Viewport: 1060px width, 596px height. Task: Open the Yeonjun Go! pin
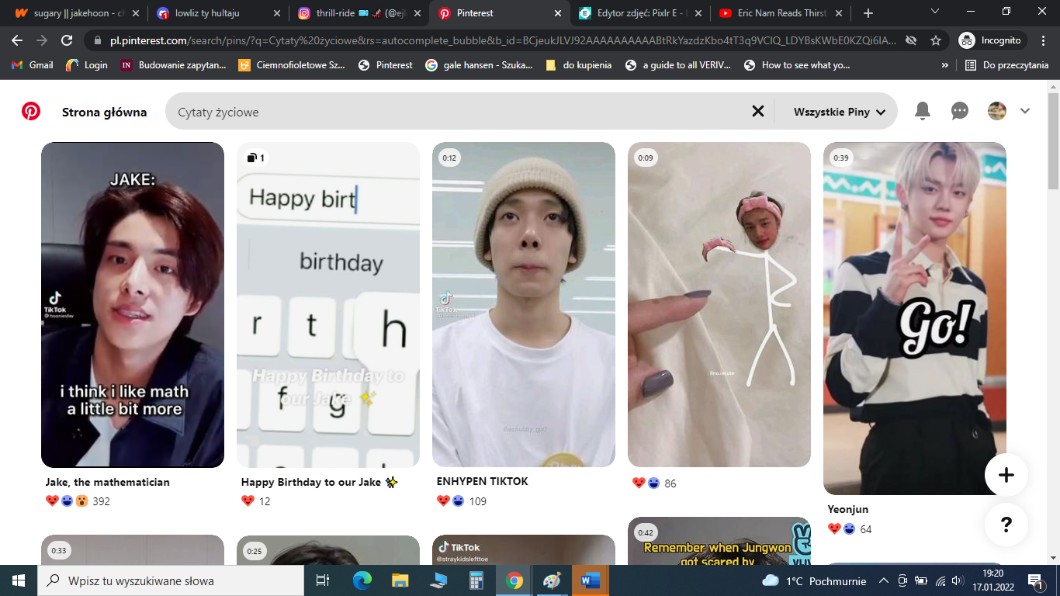click(914, 318)
